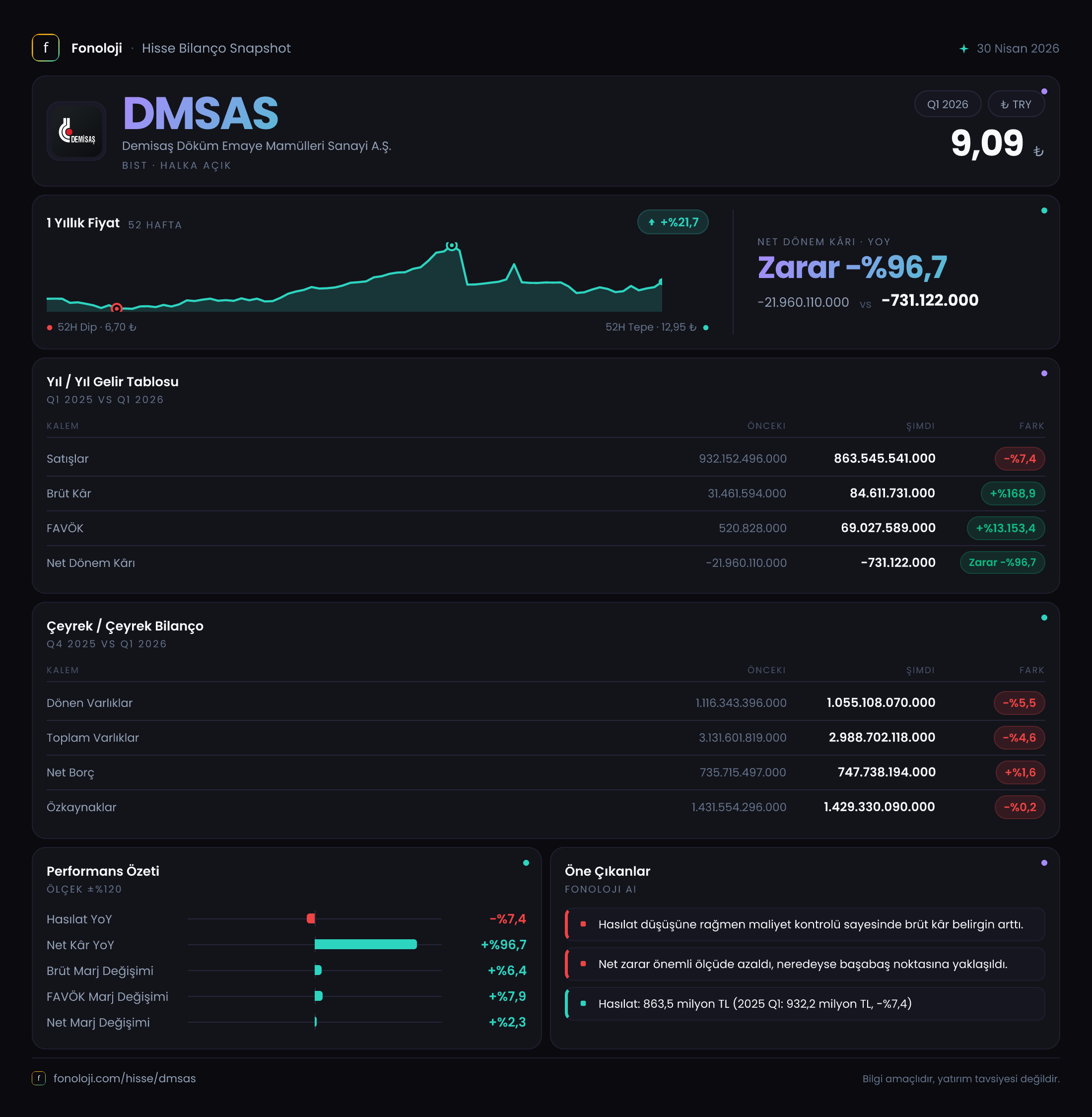Image resolution: width=1092 pixels, height=1117 pixels.
Task: Click Net Borç current value 747.738.194.000
Action: 886,772
